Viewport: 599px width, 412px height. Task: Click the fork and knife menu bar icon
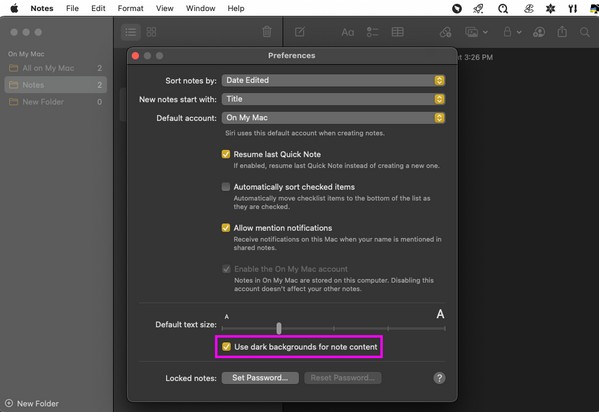point(572,8)
